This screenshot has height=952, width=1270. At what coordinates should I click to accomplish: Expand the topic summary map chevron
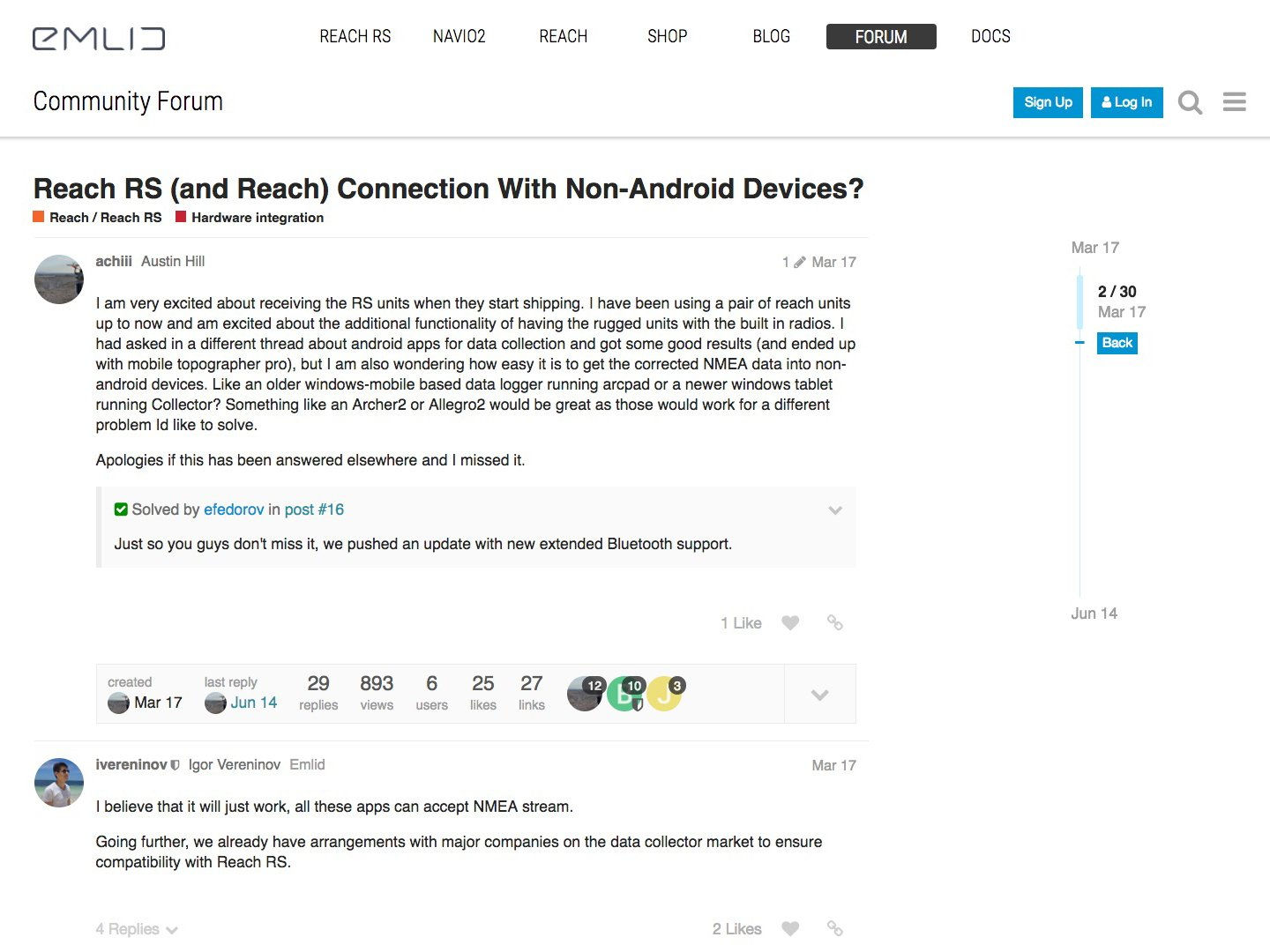pos(819,695)
